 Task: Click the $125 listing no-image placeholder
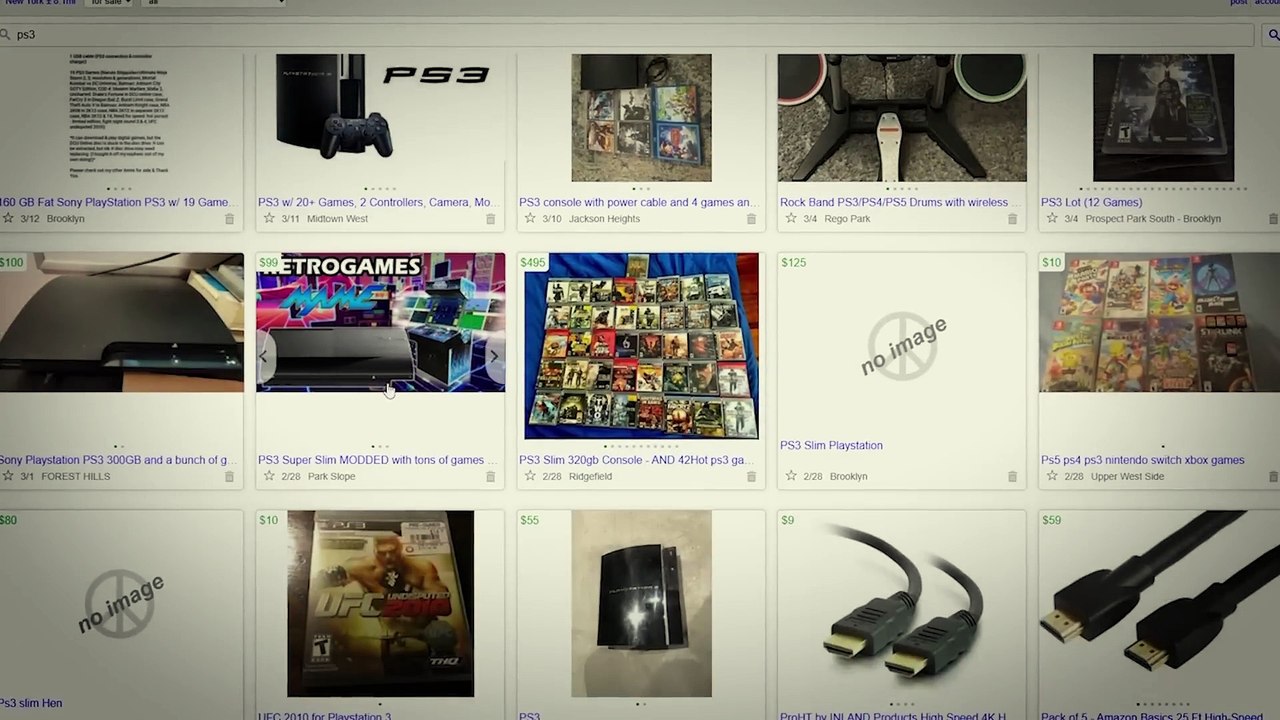point(903,347)
